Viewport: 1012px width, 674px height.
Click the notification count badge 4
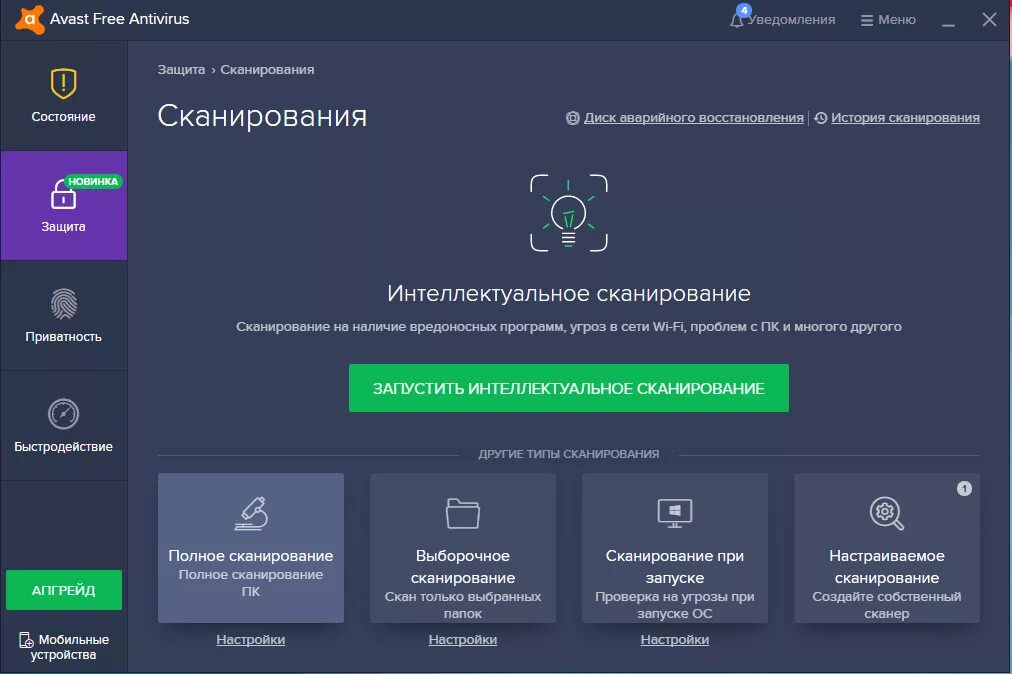tap(744, 10)
